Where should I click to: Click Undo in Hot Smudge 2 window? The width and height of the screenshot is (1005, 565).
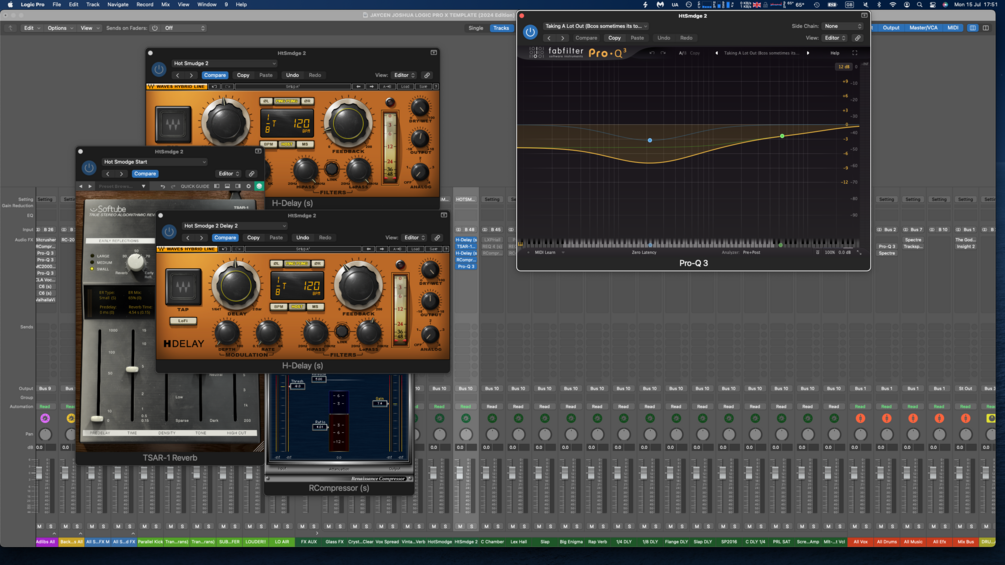pyautogui.click(x=292, y=75)
